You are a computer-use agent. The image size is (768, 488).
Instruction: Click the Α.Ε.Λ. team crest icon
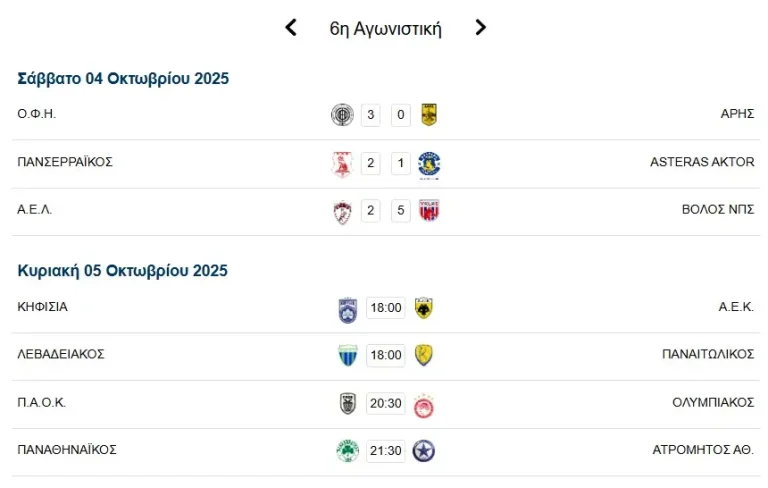pos(342,211)
